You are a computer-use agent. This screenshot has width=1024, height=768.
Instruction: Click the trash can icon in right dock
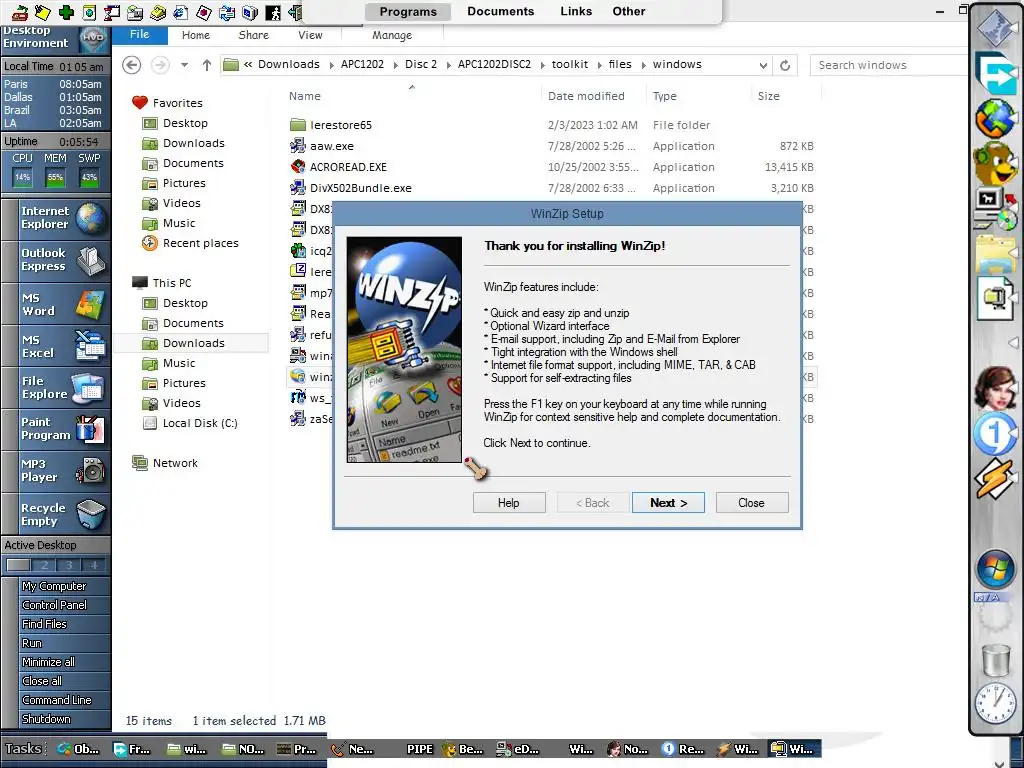995,660
